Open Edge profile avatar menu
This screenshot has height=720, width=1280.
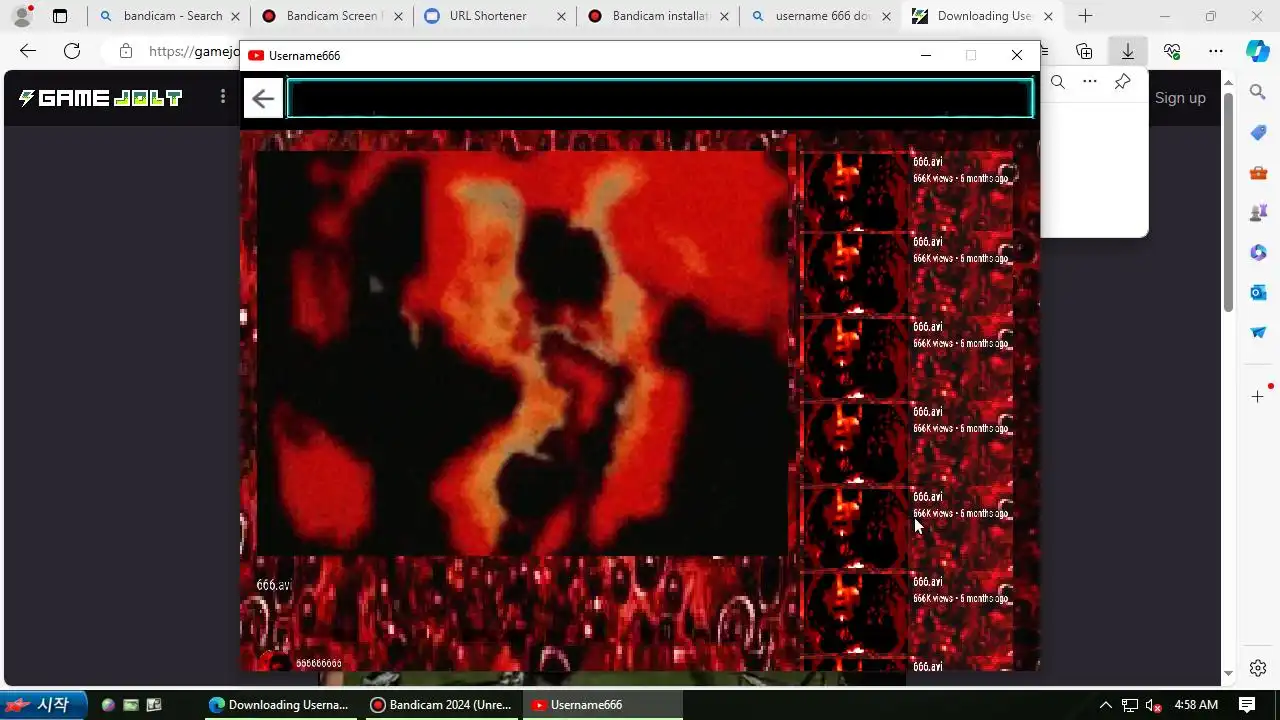click(x=21, y=16)
